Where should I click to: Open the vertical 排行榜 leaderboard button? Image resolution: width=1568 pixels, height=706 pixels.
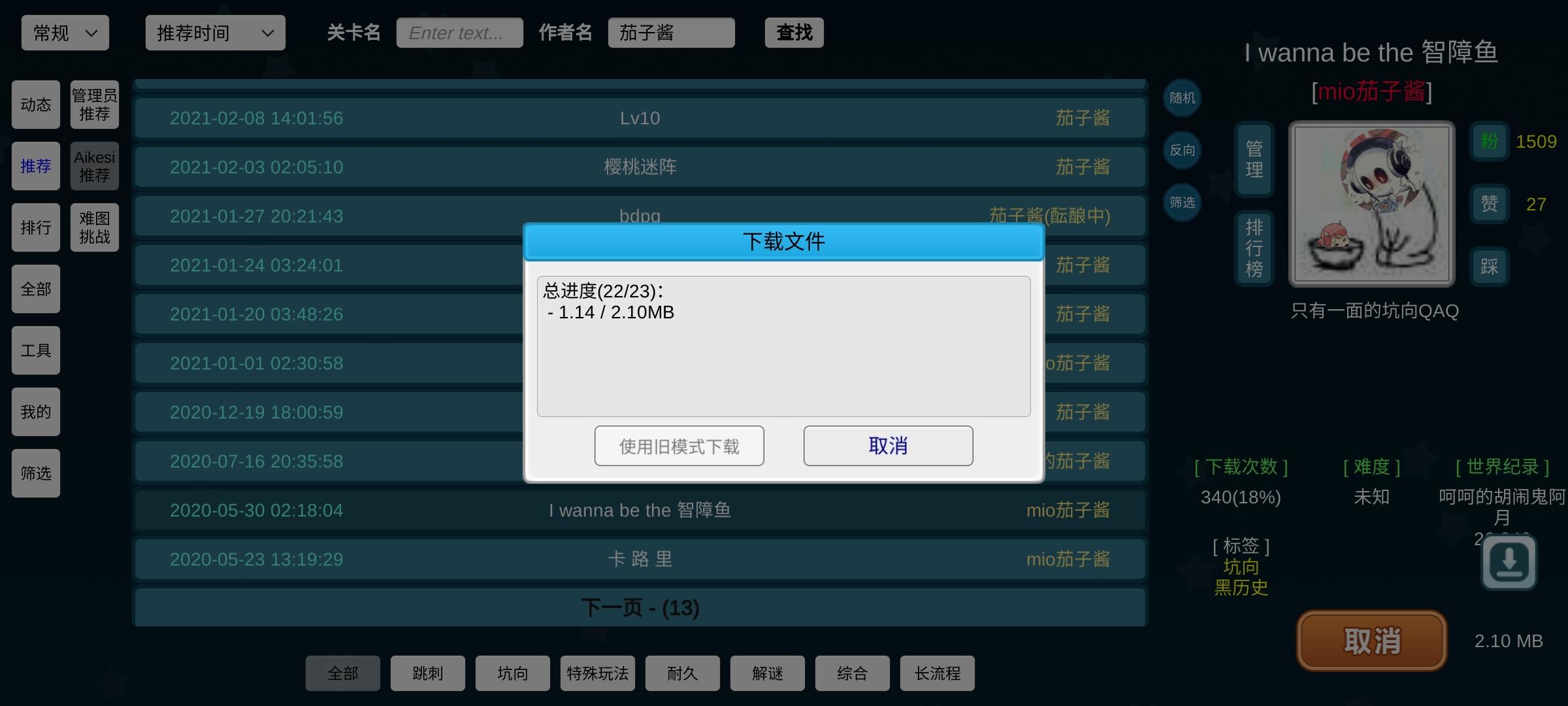[x=1254, y=248]
